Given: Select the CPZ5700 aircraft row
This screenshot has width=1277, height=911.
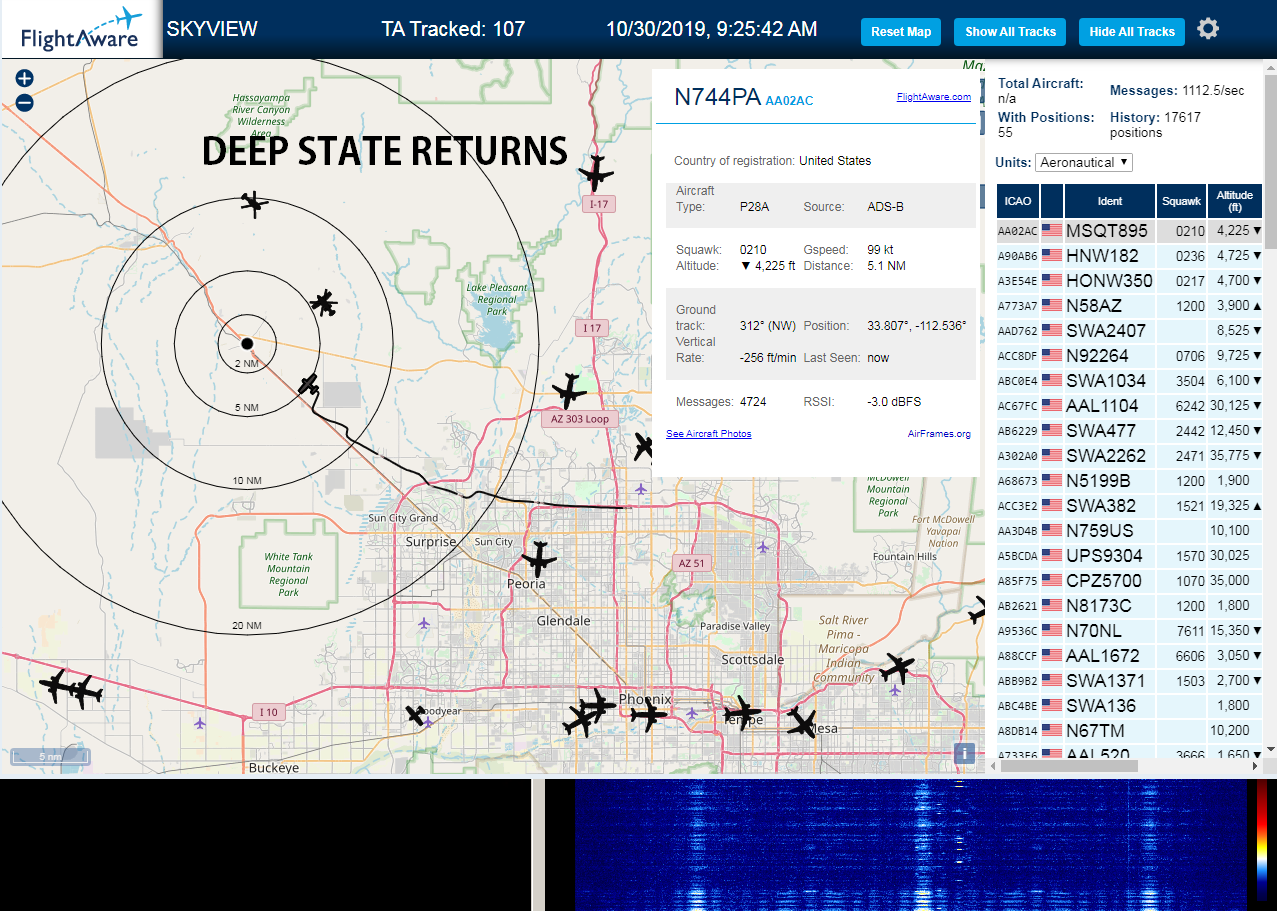Looking at the screenshot, I should click(x=1129, y=581).
